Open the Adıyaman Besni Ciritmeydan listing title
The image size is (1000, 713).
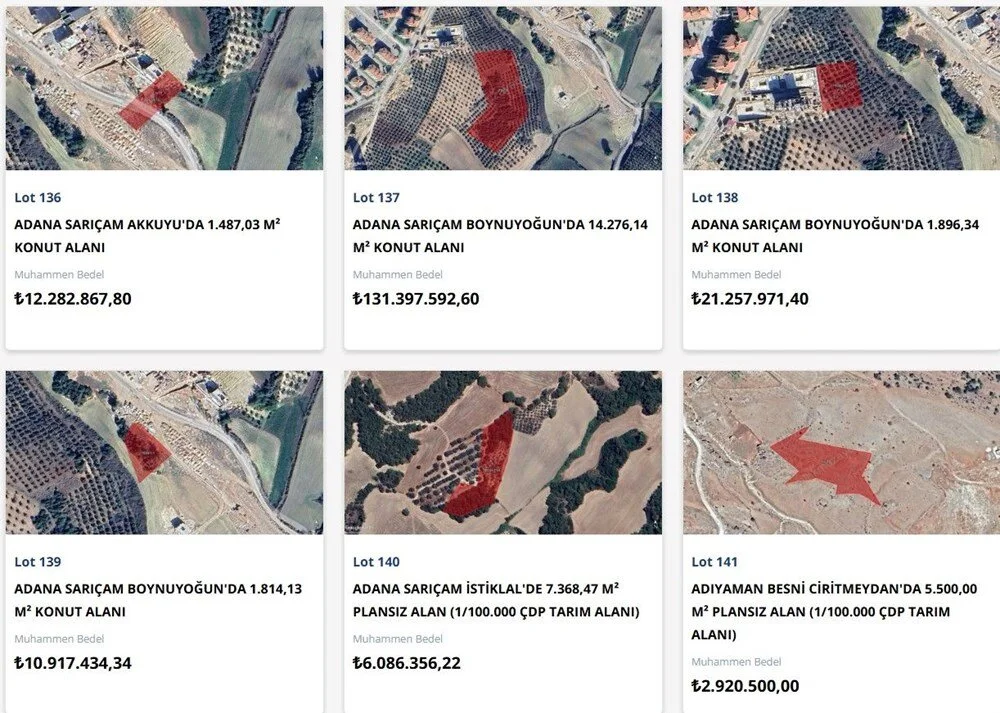pos(834,611)
